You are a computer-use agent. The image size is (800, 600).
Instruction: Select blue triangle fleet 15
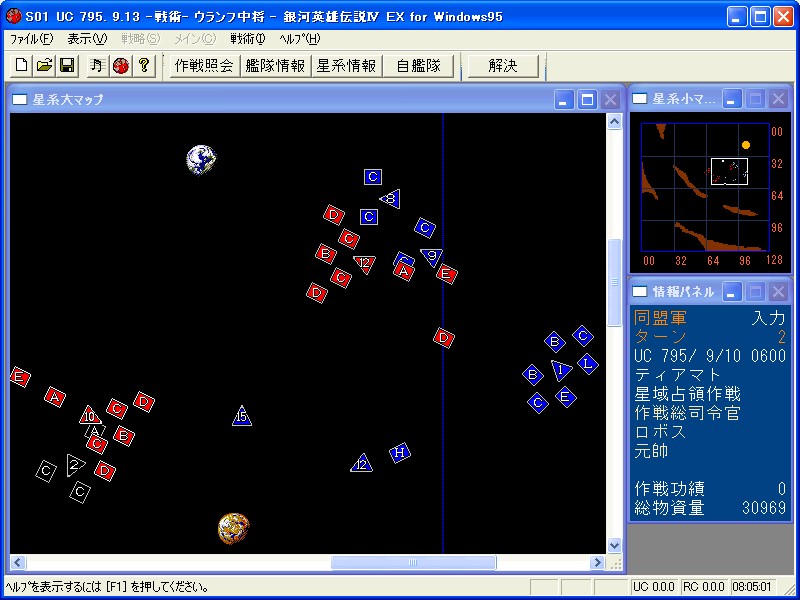tap(242, 416)
